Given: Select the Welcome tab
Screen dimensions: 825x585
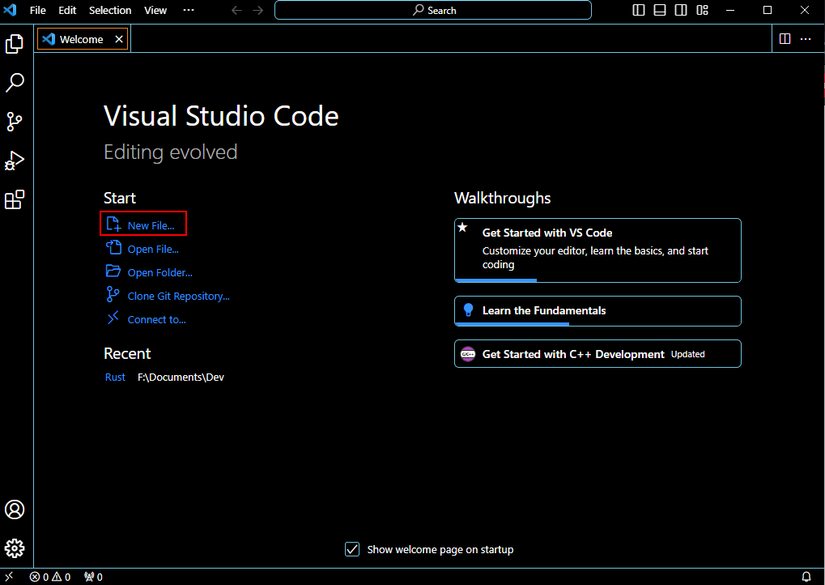Looking at the screenshot, I should click(83, 39).
